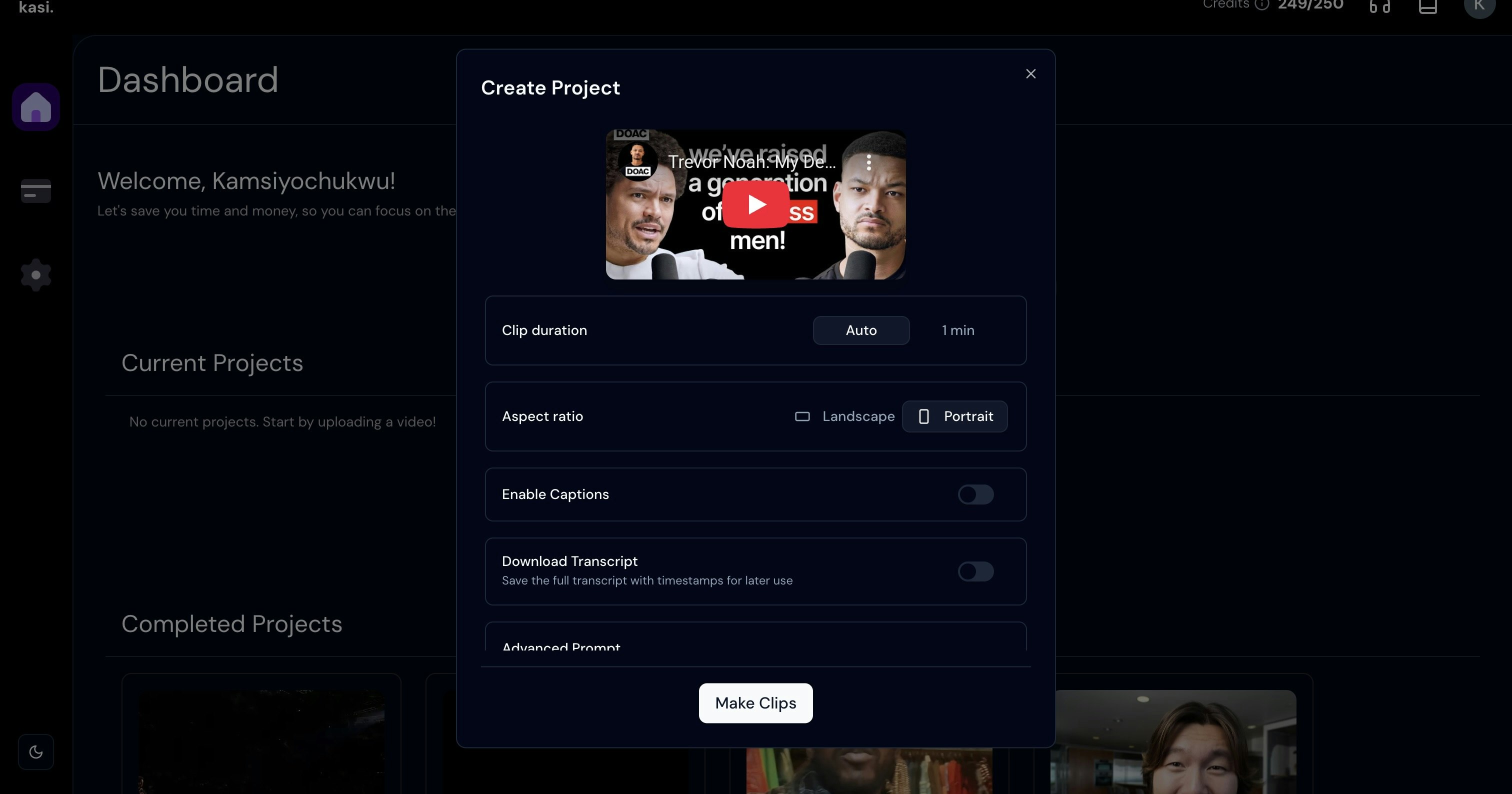Screen dimensions: 1512x794
Task: Click the Trevor Noah video title
Action: click(752, 162)
